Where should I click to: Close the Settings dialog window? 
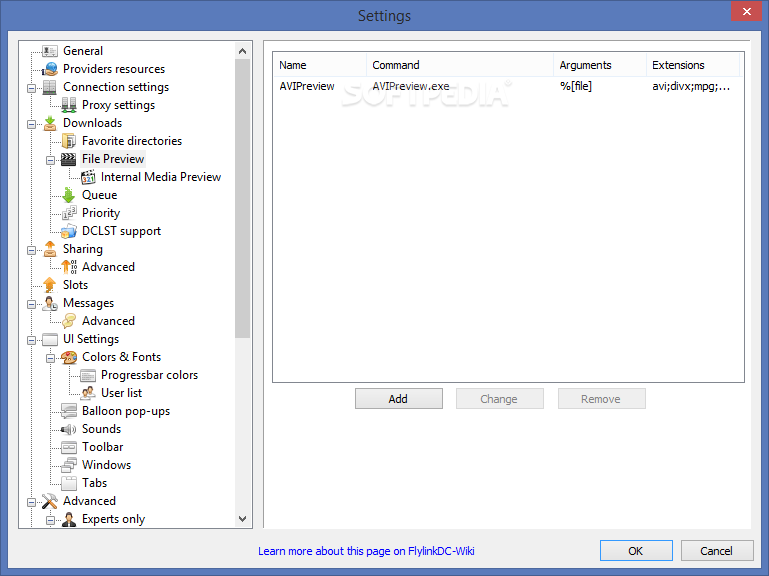746,11
